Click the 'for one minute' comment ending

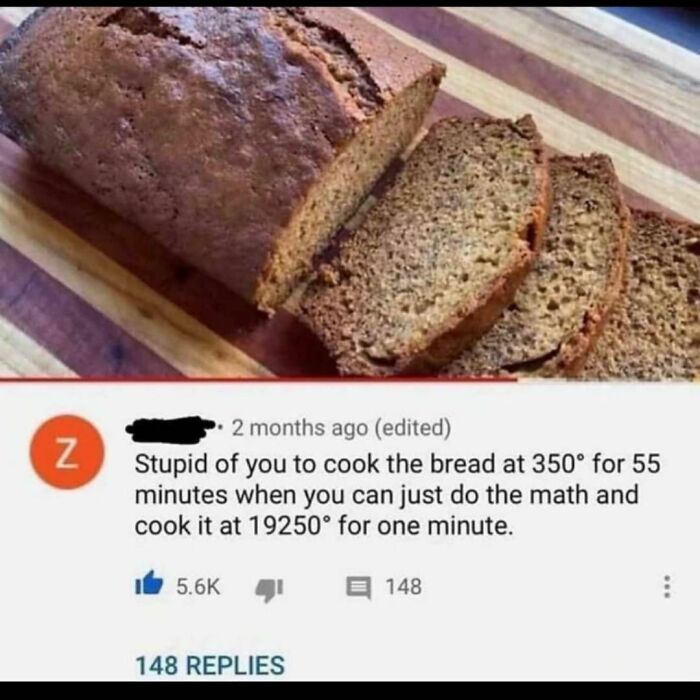425,525
